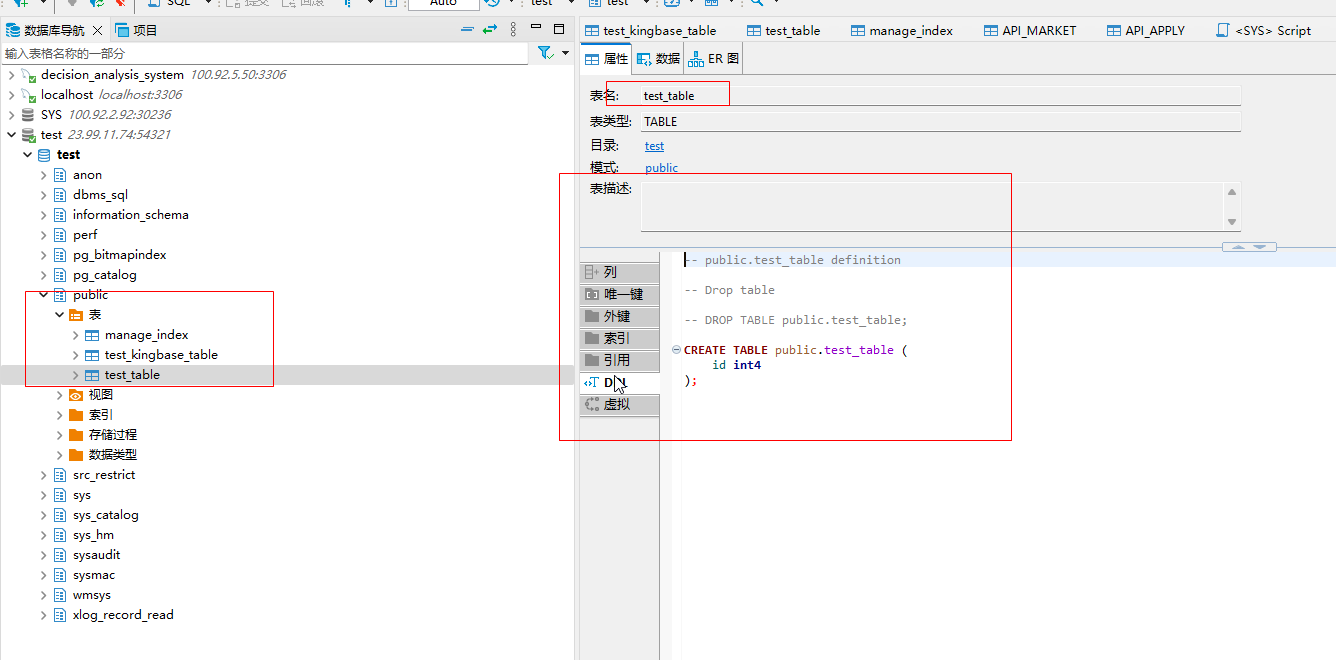The height and width of the screenshot is (660, 1336).
Task: Open navigator view menu three dots
Action: tap(513, 30)
